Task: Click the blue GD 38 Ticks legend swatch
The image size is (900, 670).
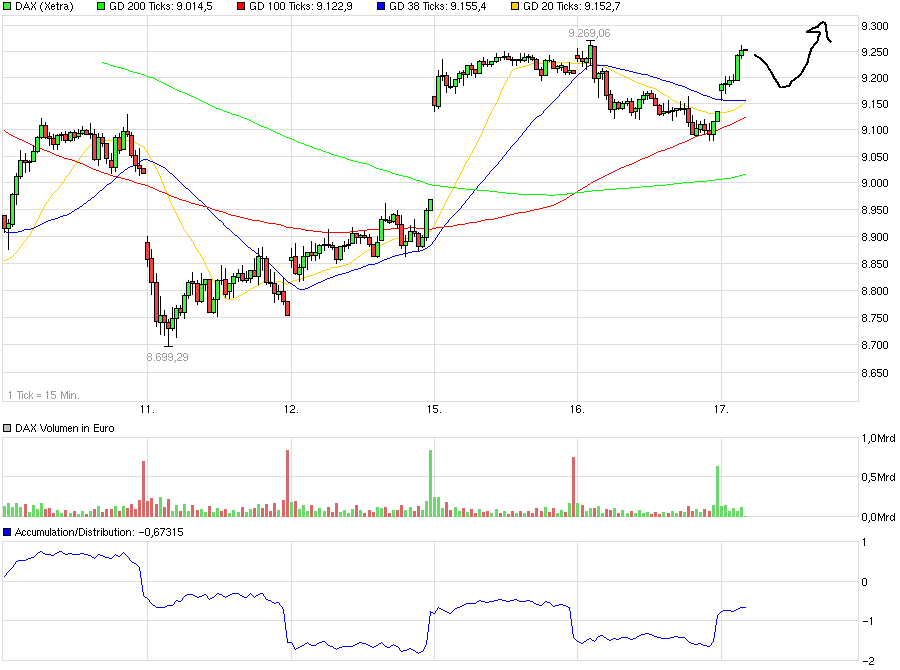Action: coord(382,7)
